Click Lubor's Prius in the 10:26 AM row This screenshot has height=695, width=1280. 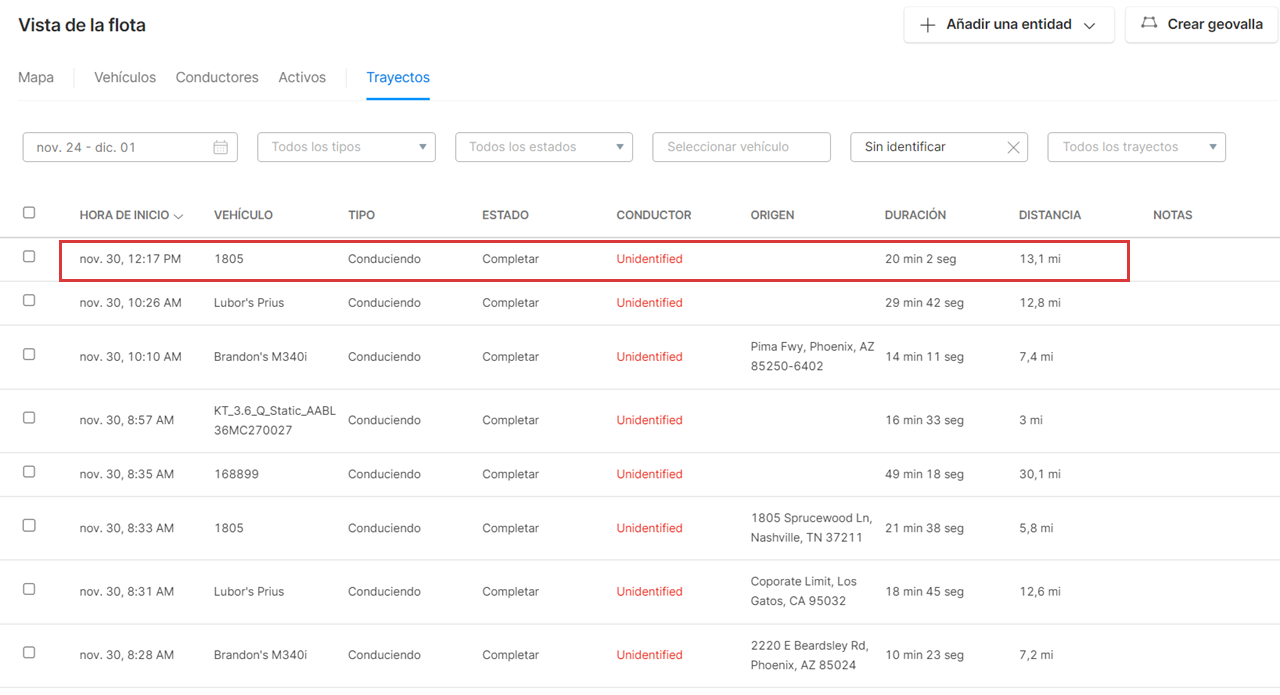[x=249, y=303]
